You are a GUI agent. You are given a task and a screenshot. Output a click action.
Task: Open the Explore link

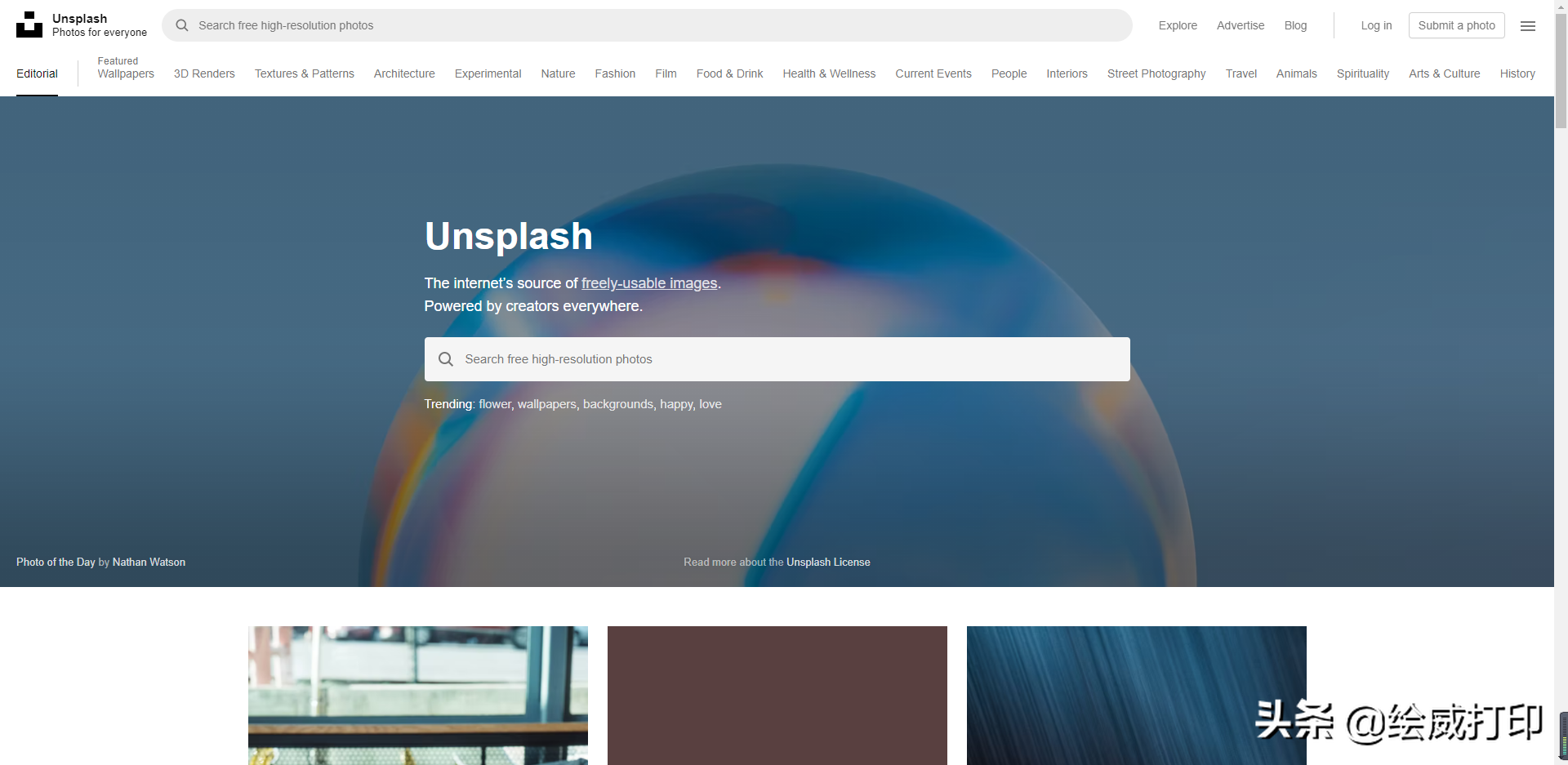click(x=1178, y=25)
